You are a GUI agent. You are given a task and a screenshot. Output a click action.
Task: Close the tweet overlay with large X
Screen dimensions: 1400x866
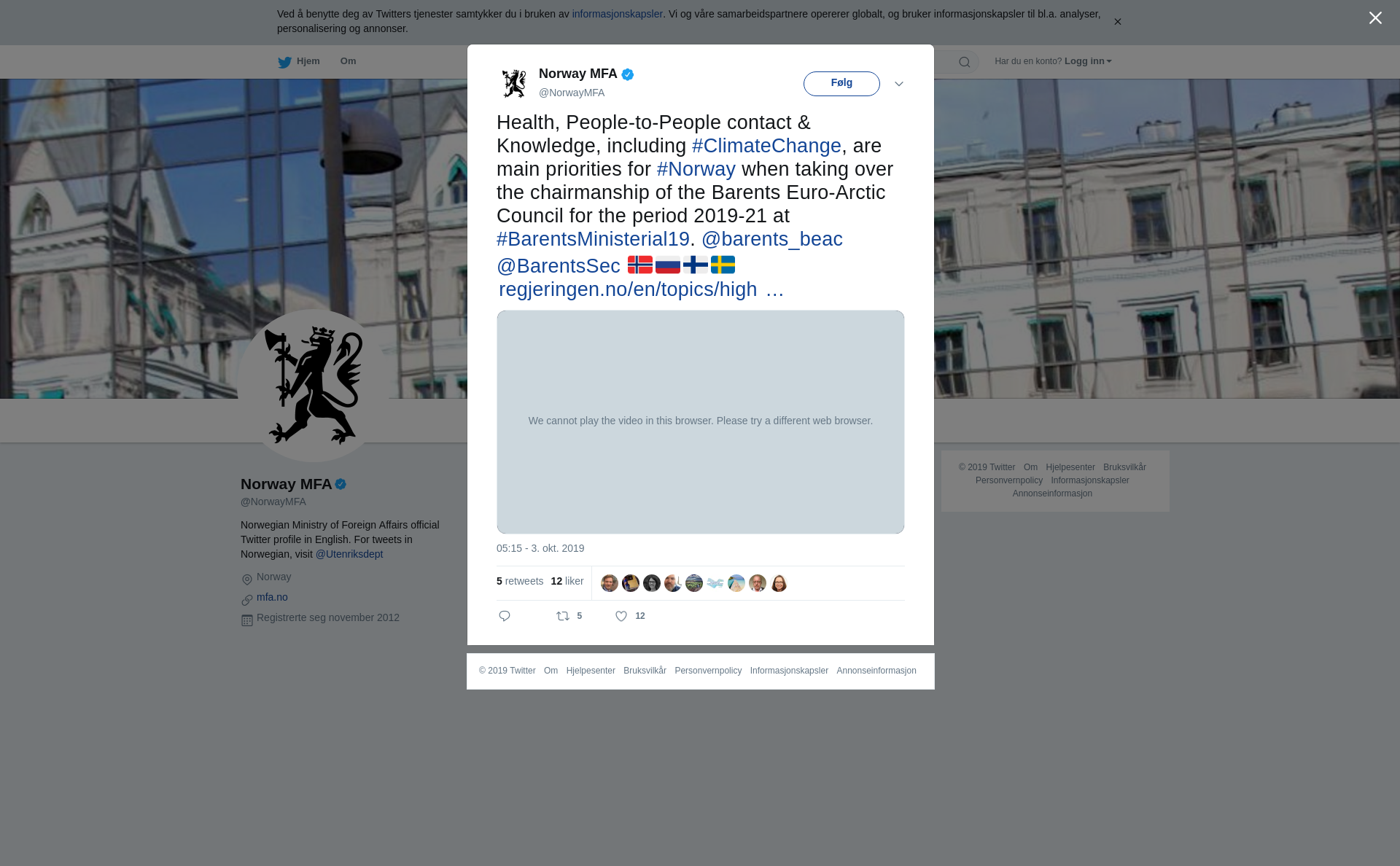click(x=1375, y=18)
